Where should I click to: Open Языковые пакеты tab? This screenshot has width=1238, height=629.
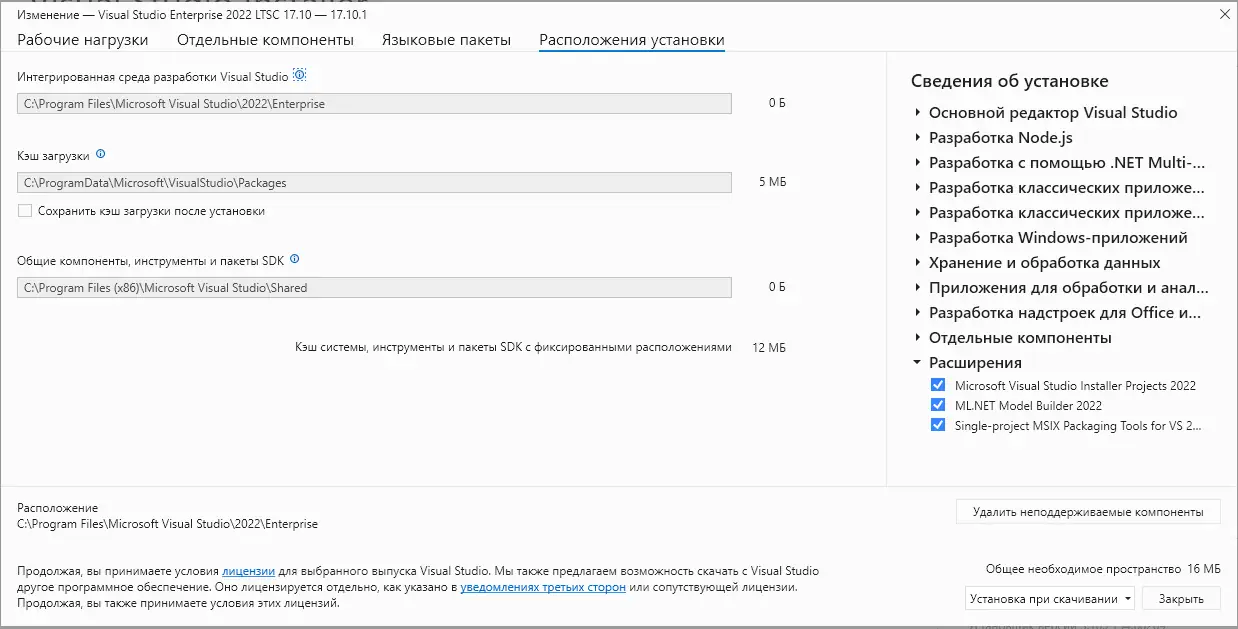[x=446, y=40]
